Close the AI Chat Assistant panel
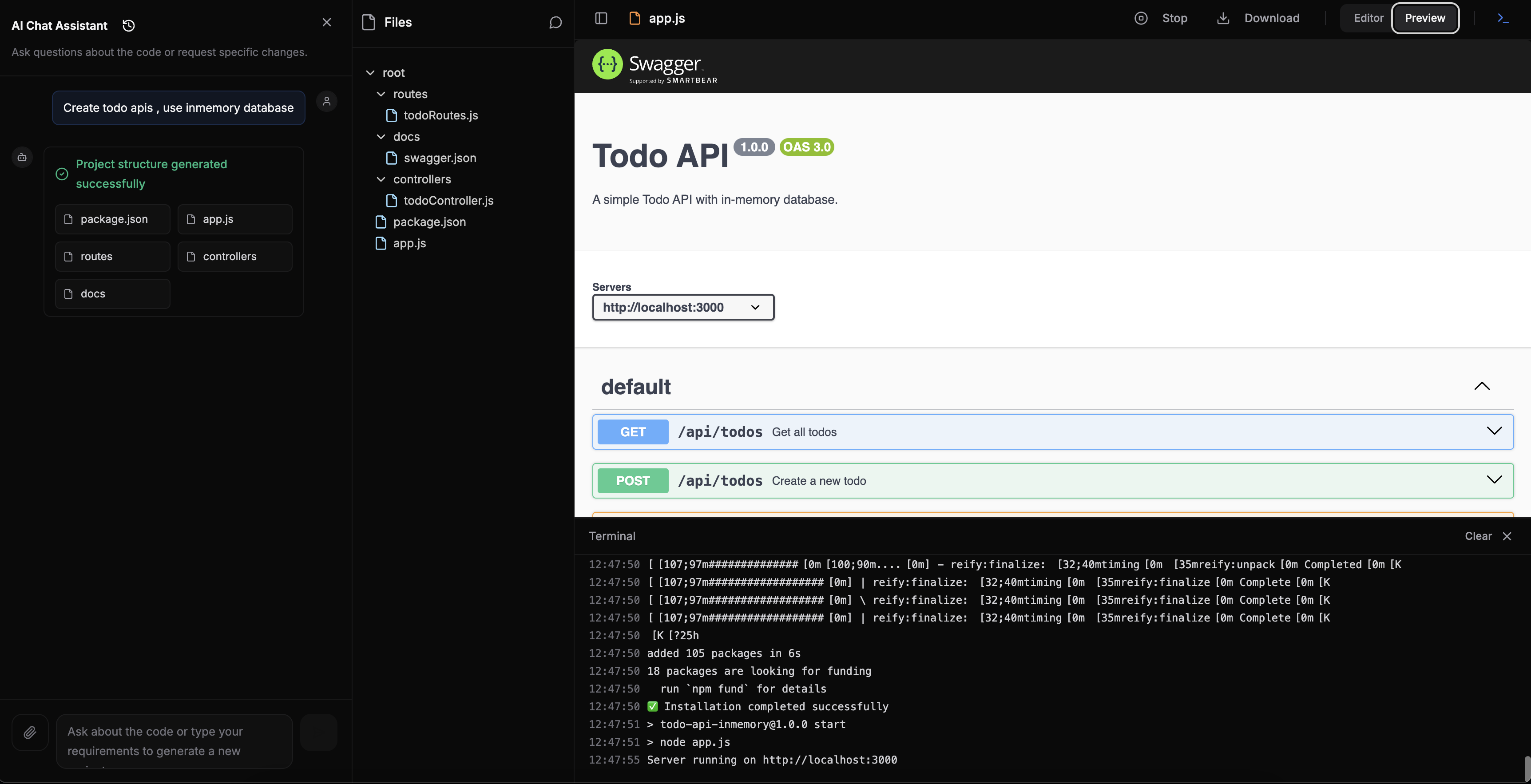Viewport: 1531px width, 784px height. (x=326, y=23)
